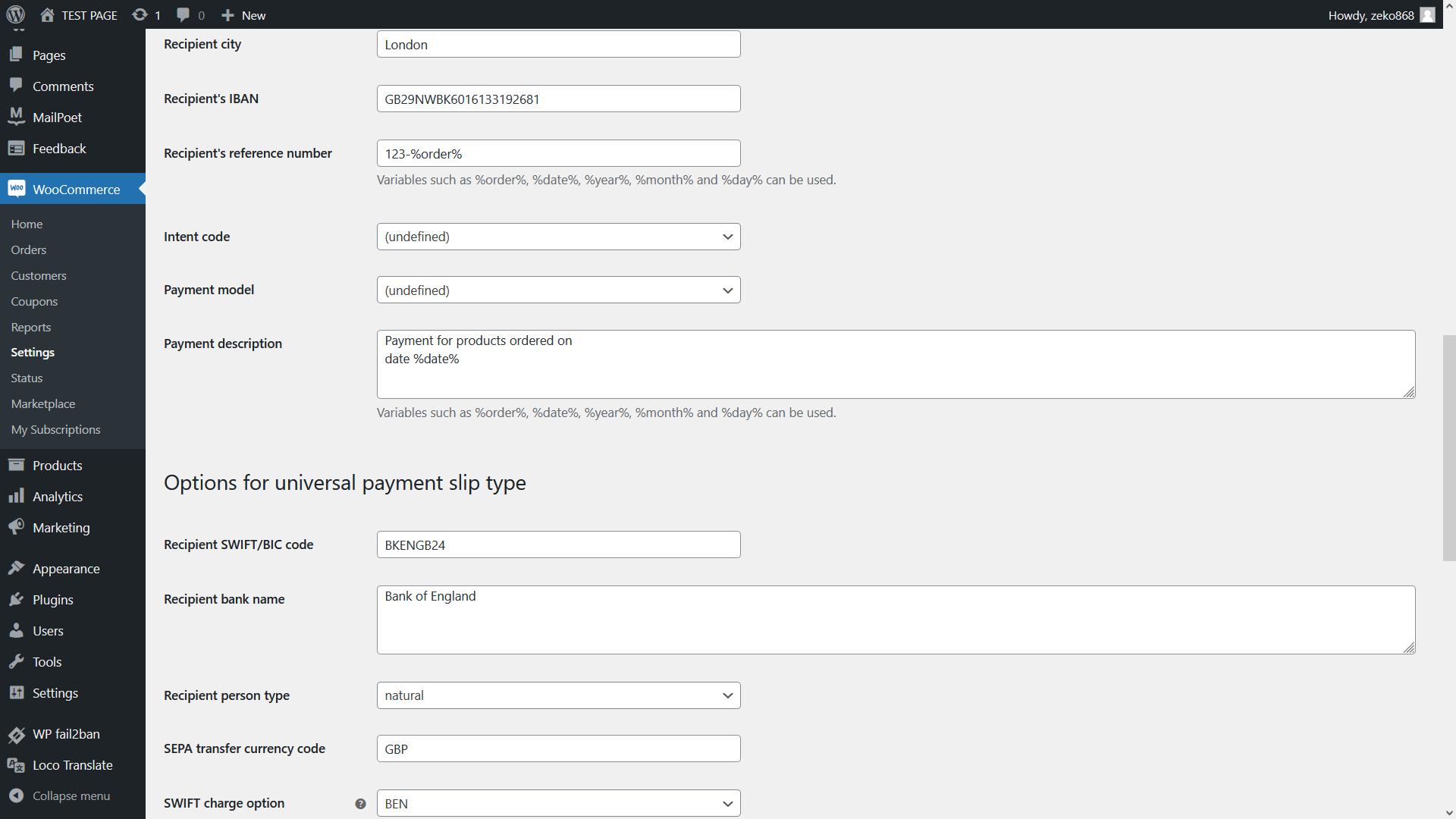1456x819 pixels.
Task: Open the Reports submenu item
Action: coord(31,327)
